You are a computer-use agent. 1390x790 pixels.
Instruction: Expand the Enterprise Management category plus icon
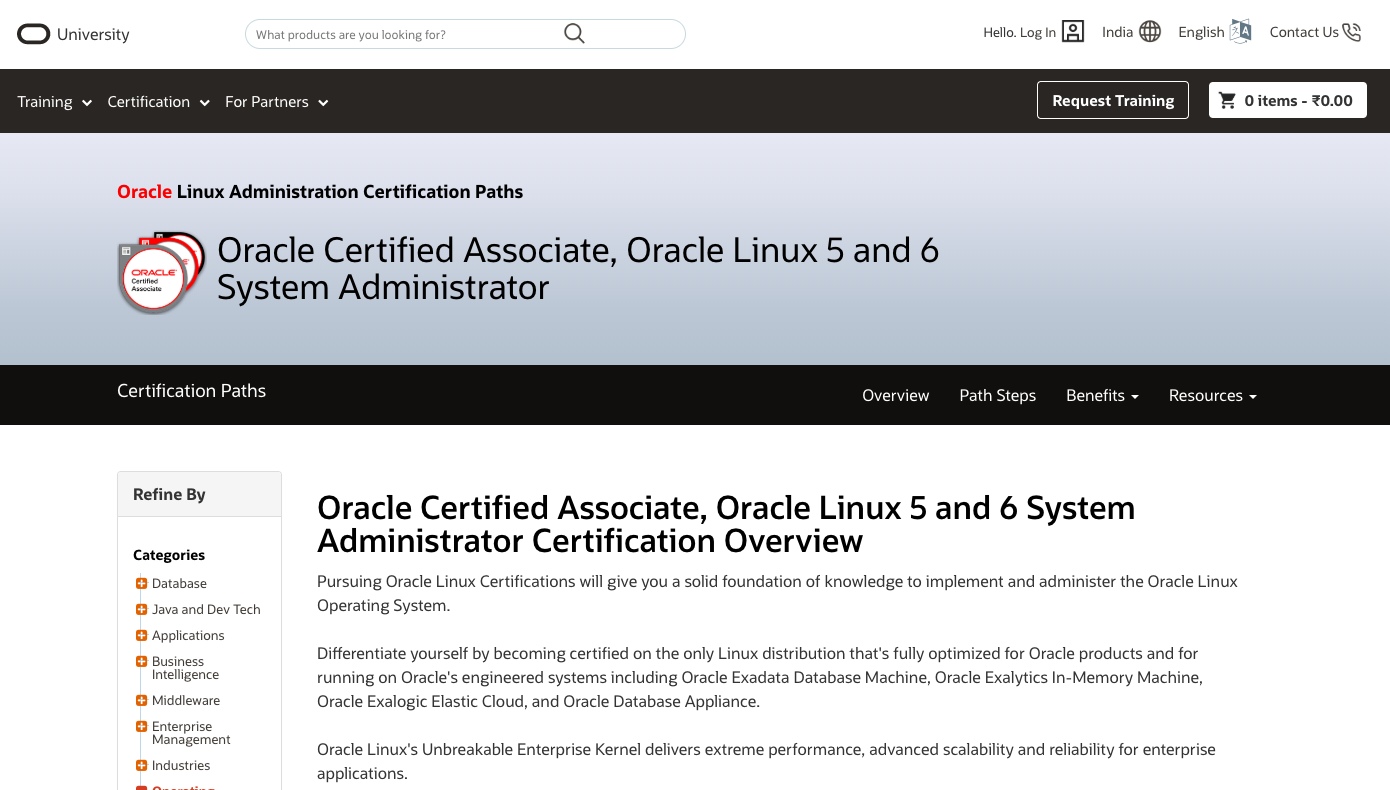pyautogui.click(x=142, y=727)
